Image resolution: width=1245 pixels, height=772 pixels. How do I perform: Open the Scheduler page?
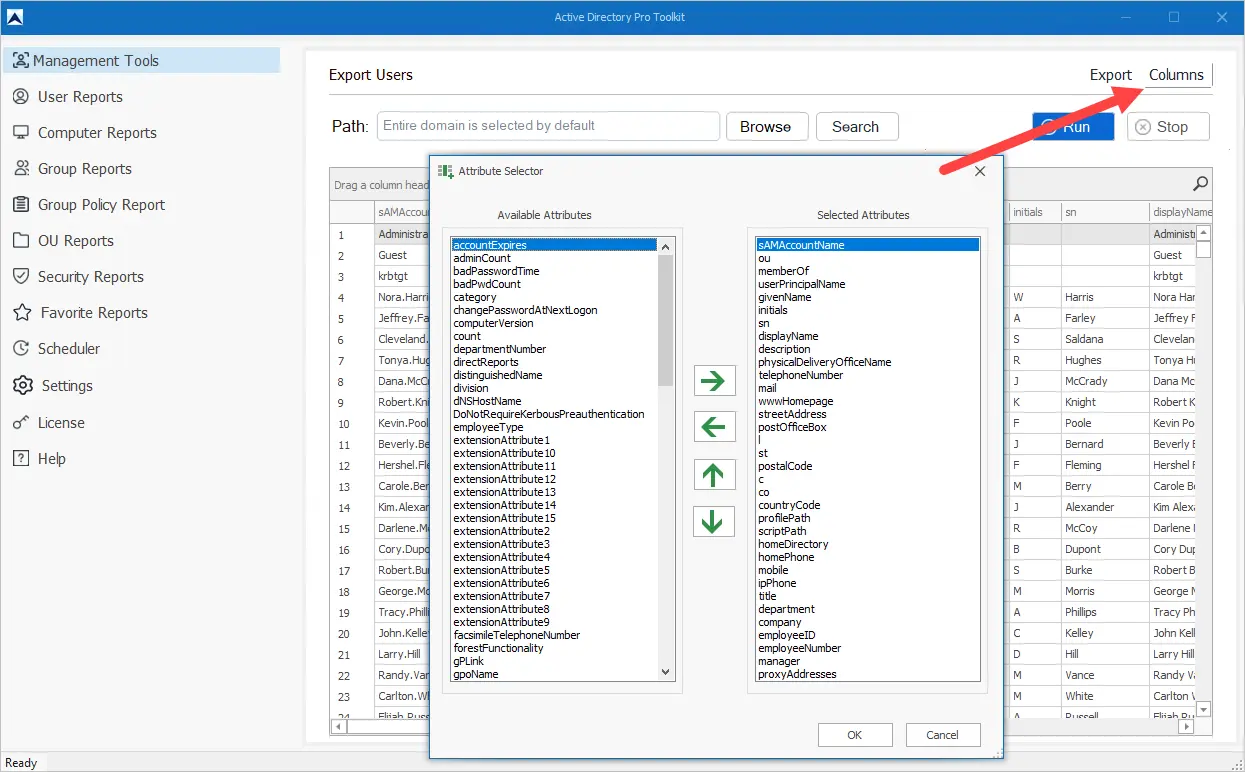click(69, 349)
